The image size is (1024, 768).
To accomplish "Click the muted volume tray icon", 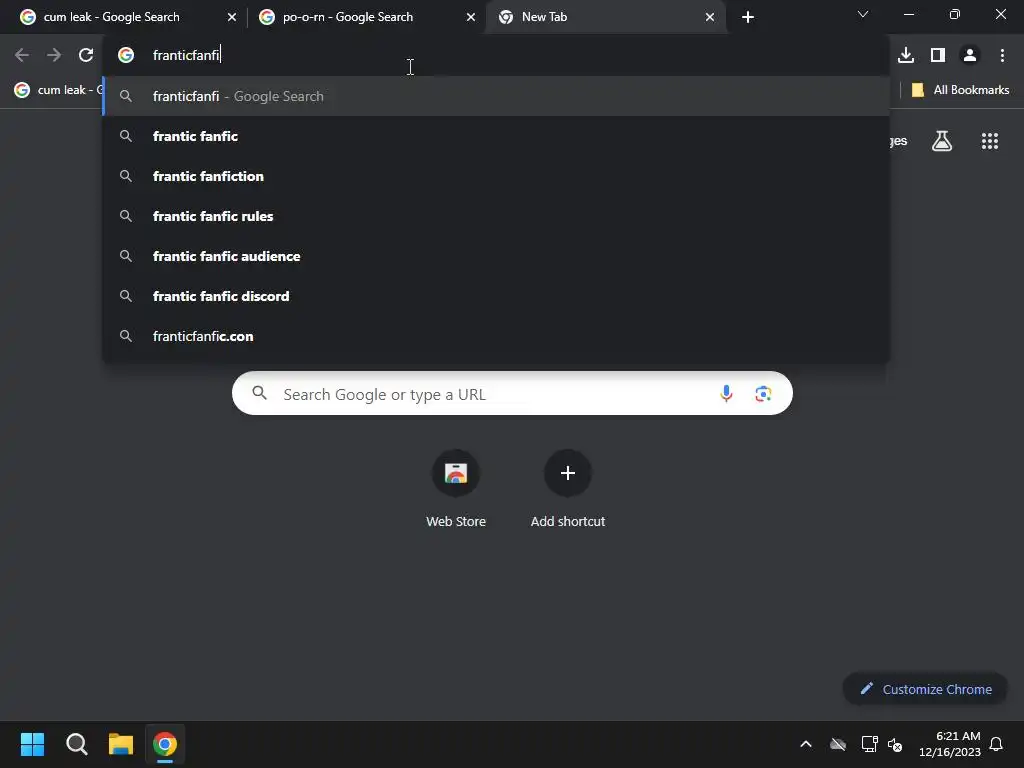I will point(895,744).
